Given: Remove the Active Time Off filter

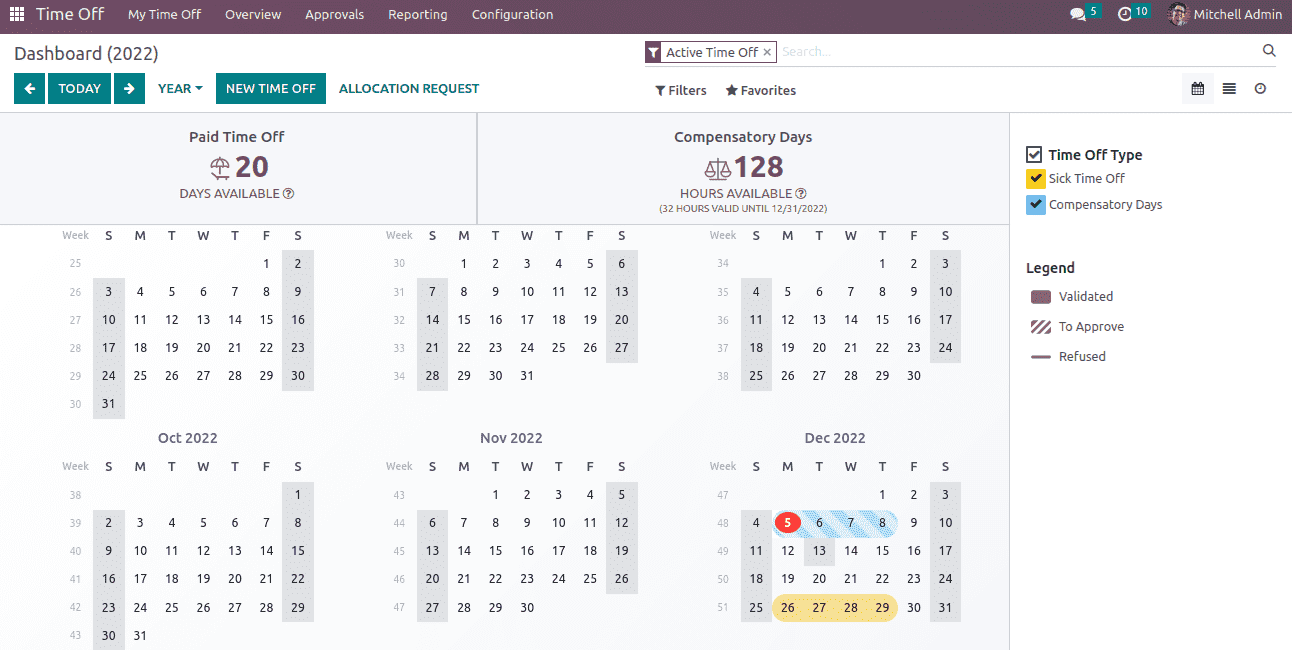Looking at the screenshot, I should (x=767, y=52).
